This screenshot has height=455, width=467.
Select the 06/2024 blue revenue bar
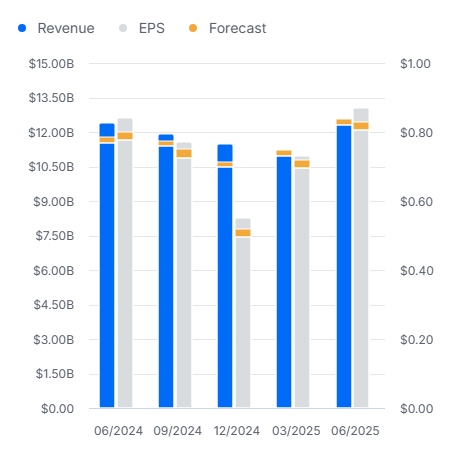click(107, 265)
